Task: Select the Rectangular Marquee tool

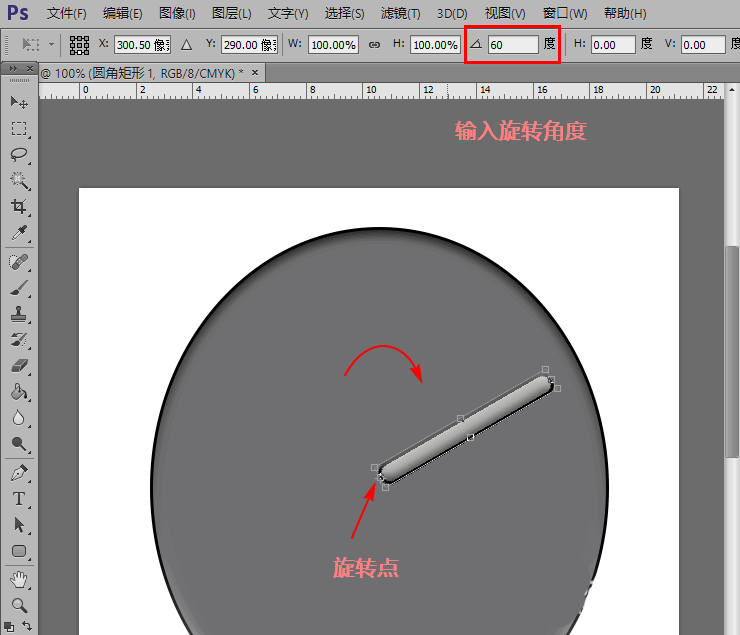Action: tap(19, 129)
